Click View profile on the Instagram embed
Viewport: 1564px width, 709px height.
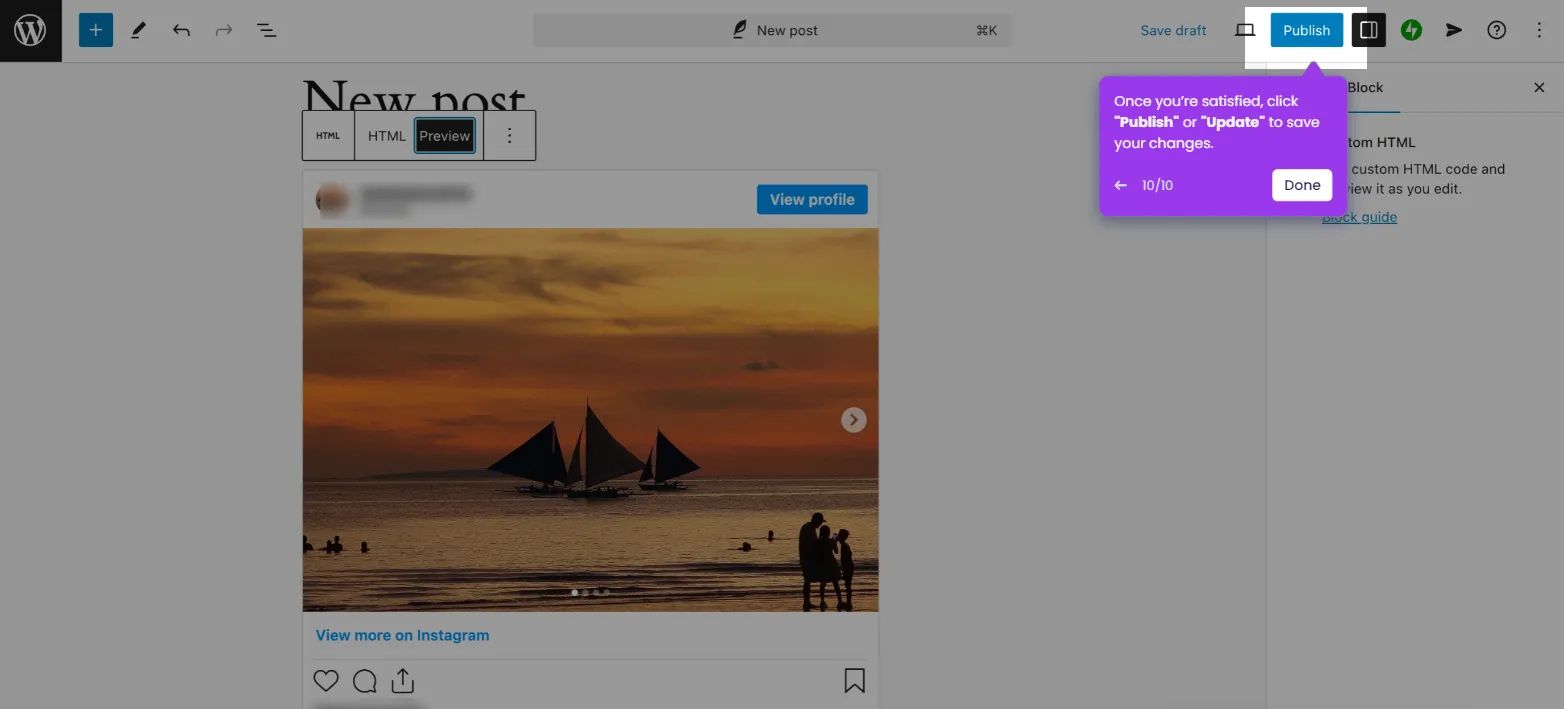(812, 199)
